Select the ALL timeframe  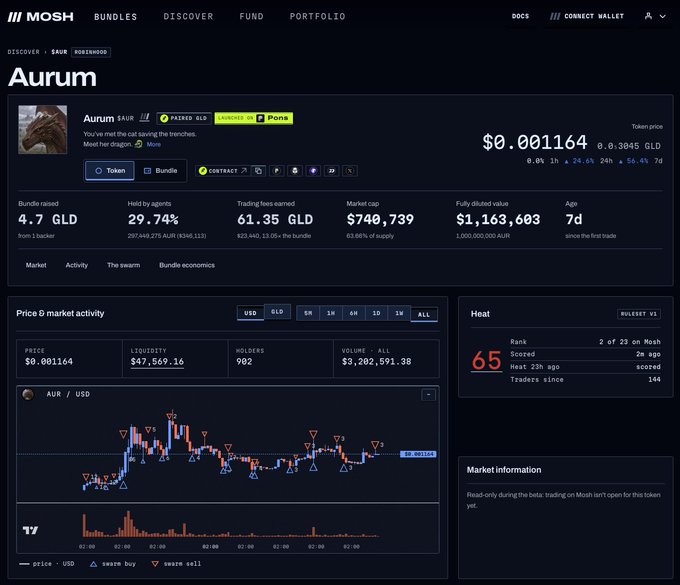tap(424, 314)
